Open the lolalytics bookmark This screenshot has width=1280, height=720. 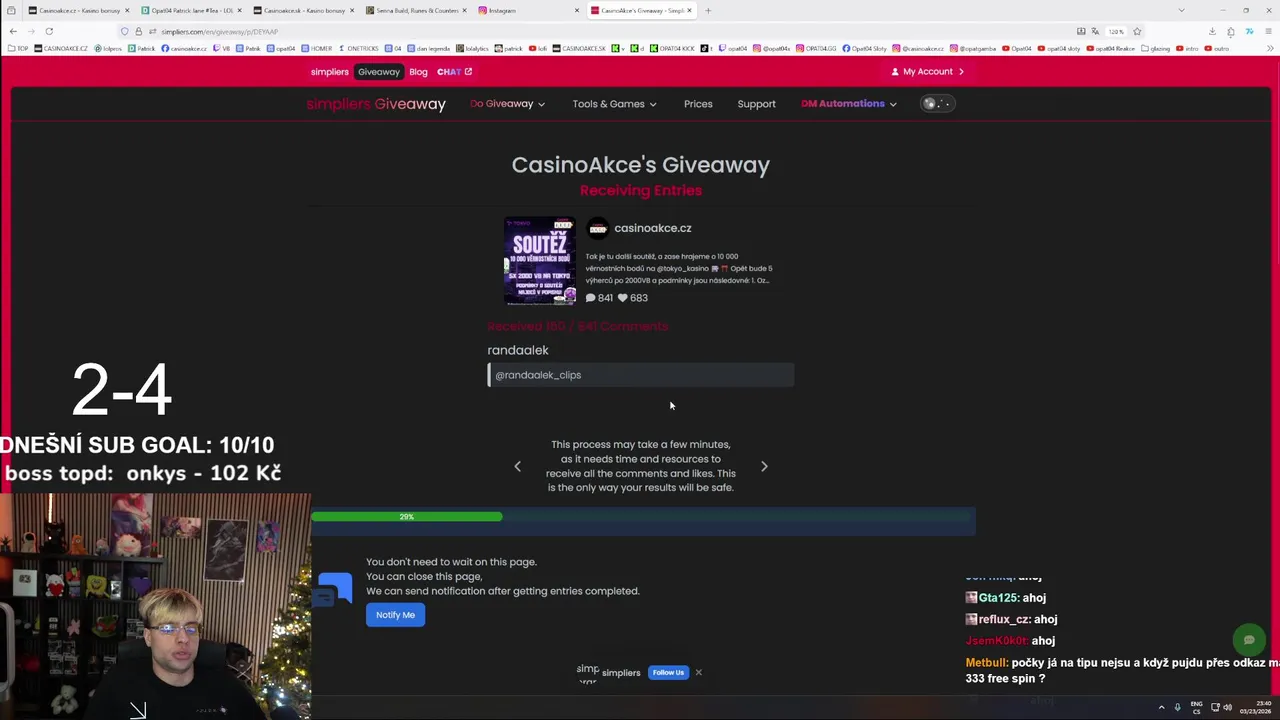click(471, 48)
